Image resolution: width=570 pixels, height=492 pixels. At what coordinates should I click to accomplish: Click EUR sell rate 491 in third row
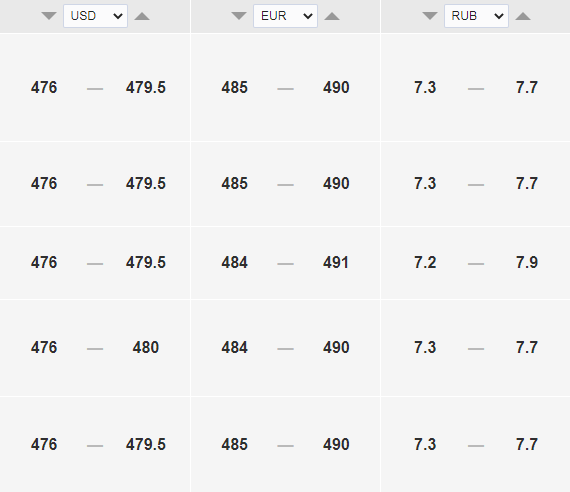coord(336,263)
